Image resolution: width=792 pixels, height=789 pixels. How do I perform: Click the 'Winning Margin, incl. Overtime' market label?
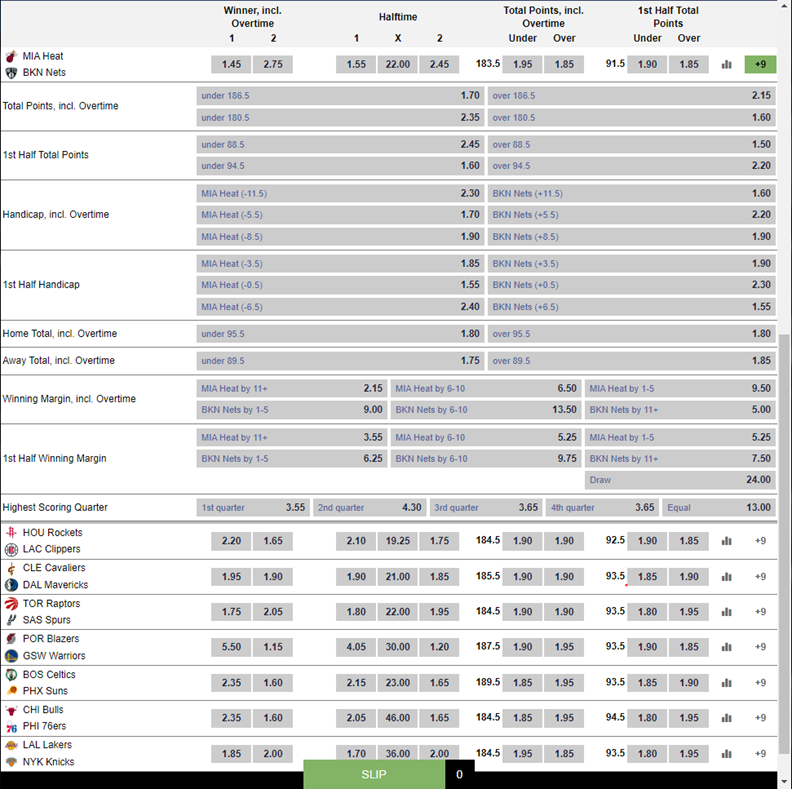69,399
